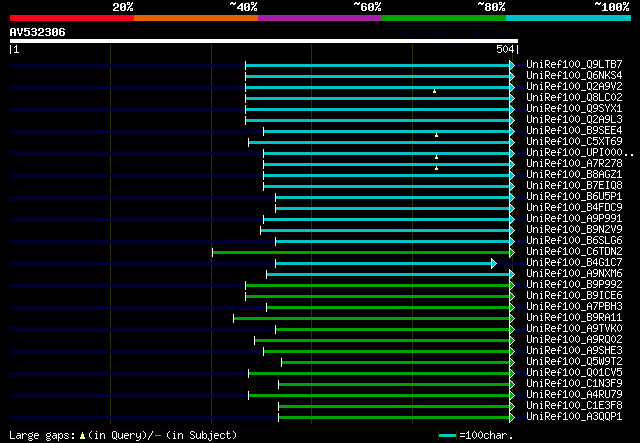Viewport: 640px width, 443px height.
Task: Select the green alignment bar for UniRef100_B9RA11
Action: point(372,318)
